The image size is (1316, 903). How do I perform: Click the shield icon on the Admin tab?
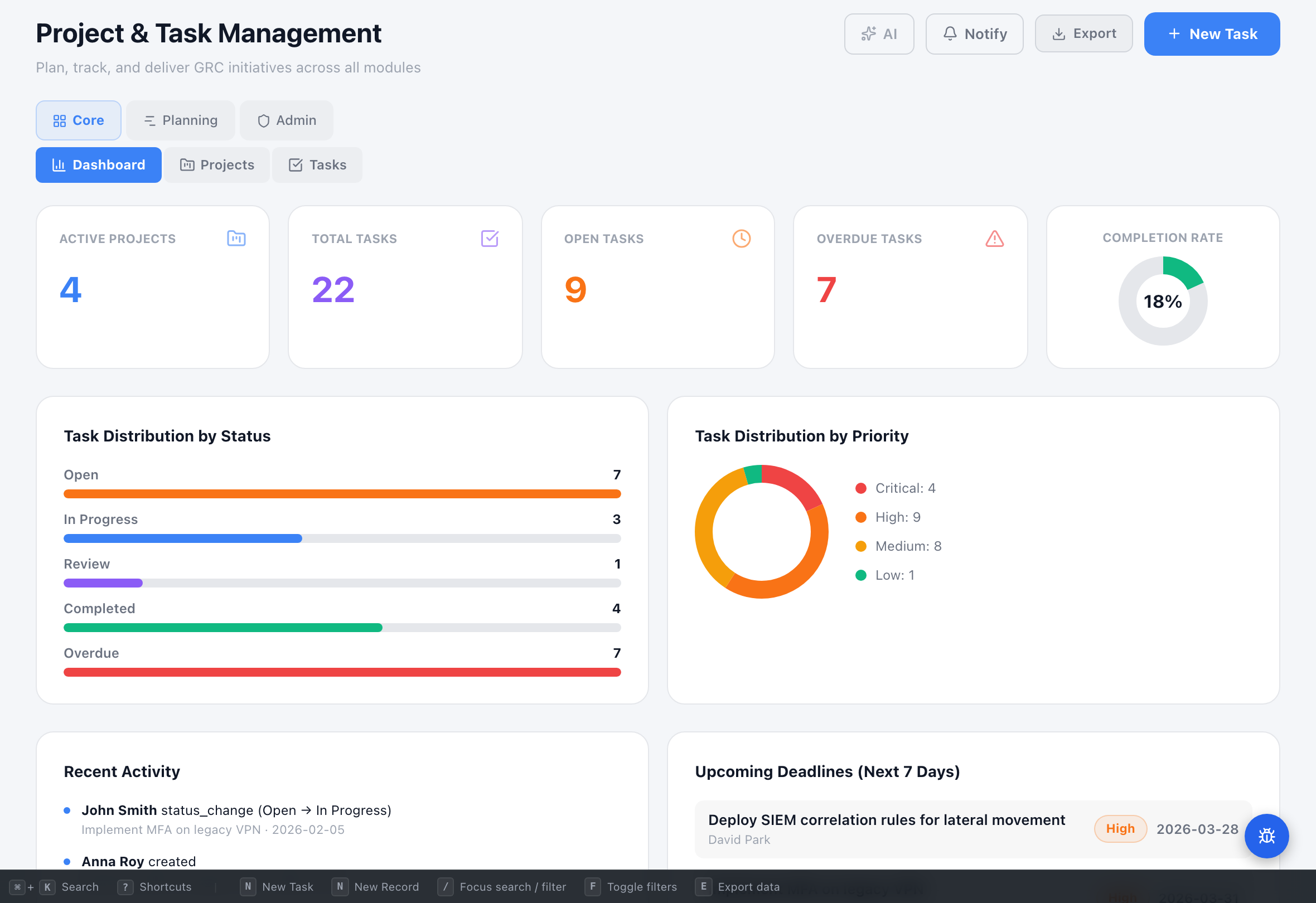[x=263, y=120]
